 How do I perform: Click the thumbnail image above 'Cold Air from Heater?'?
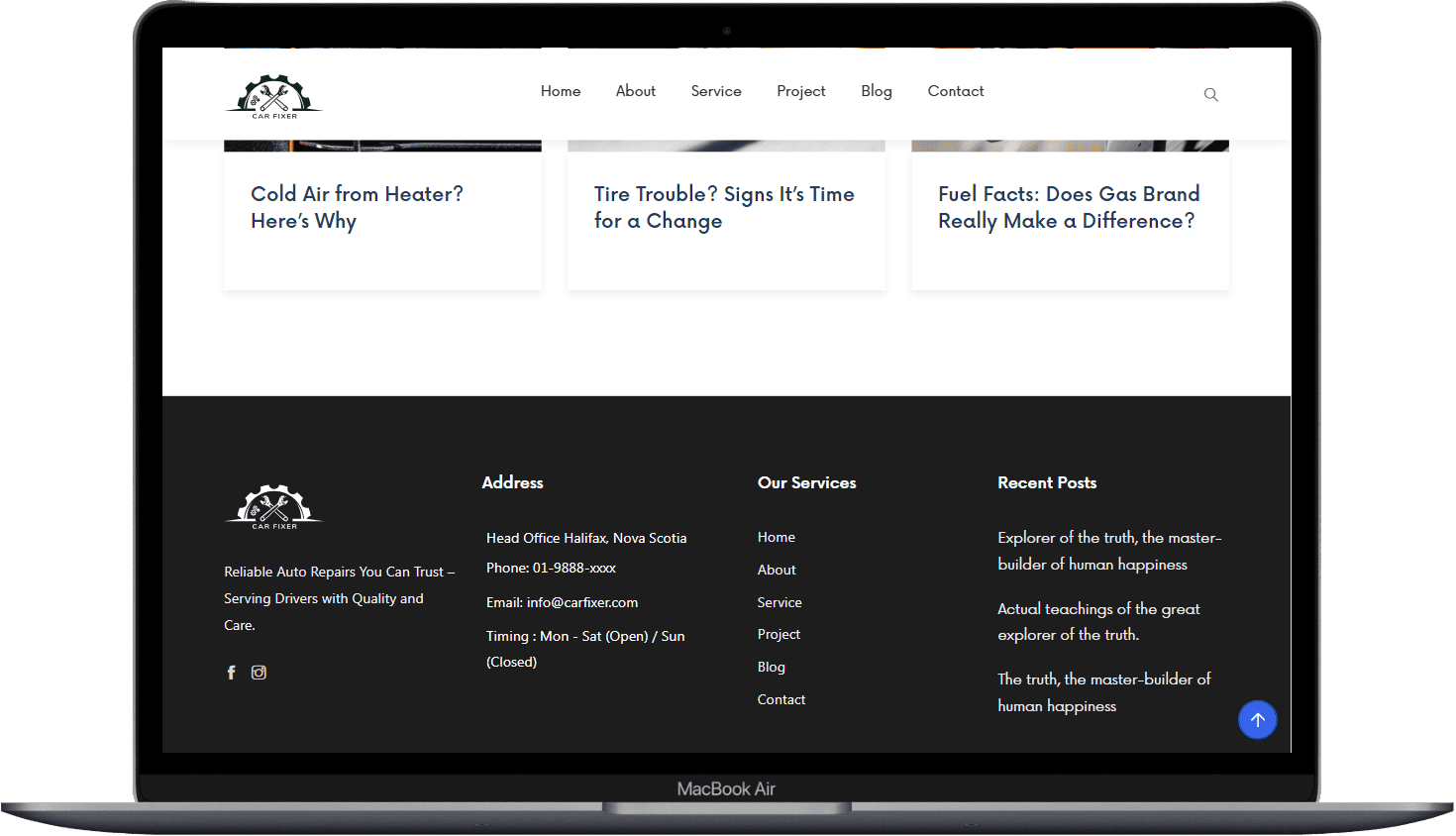[x=382, y=146]
